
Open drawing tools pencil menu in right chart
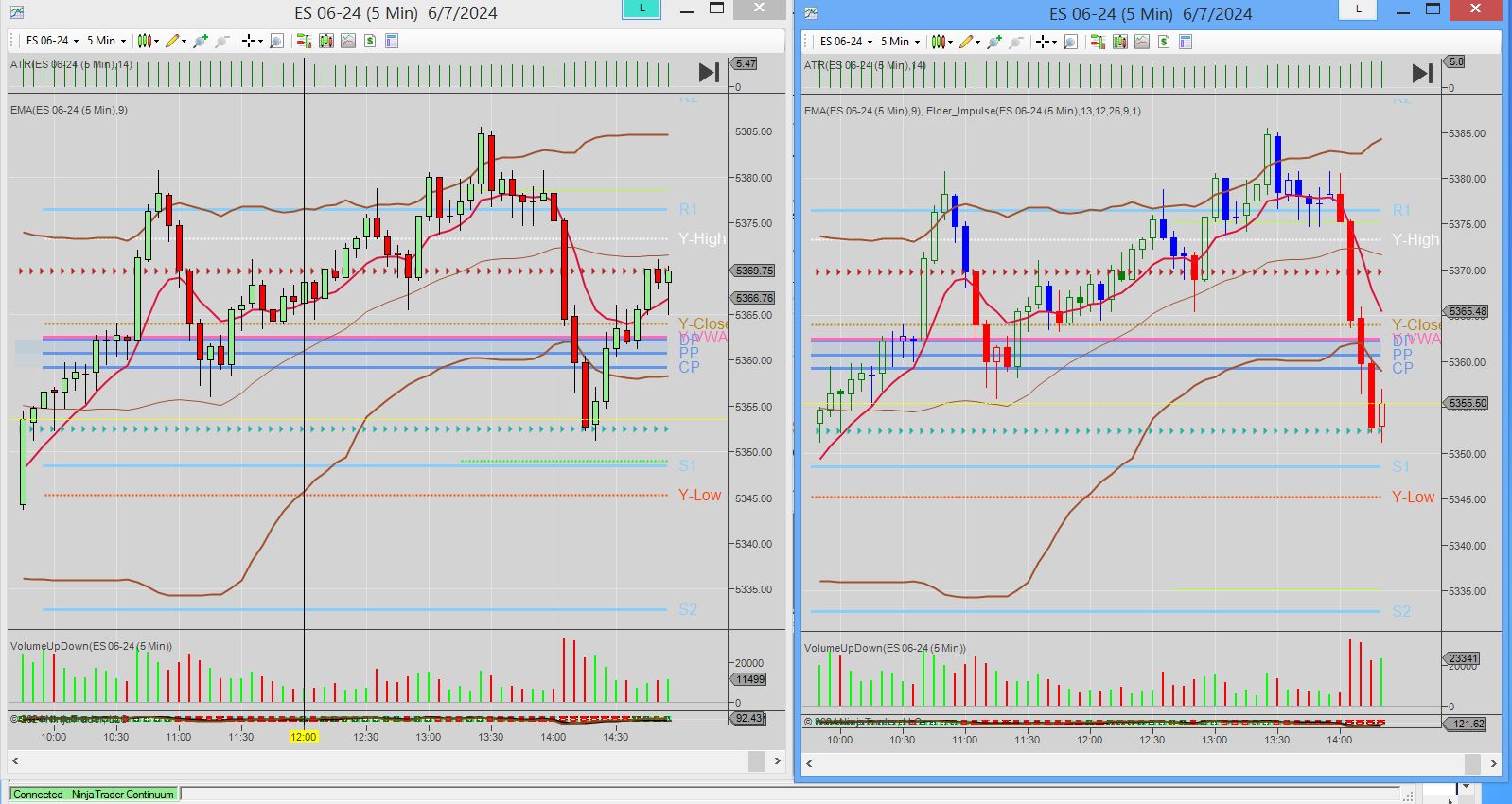[x=968, y=42]
